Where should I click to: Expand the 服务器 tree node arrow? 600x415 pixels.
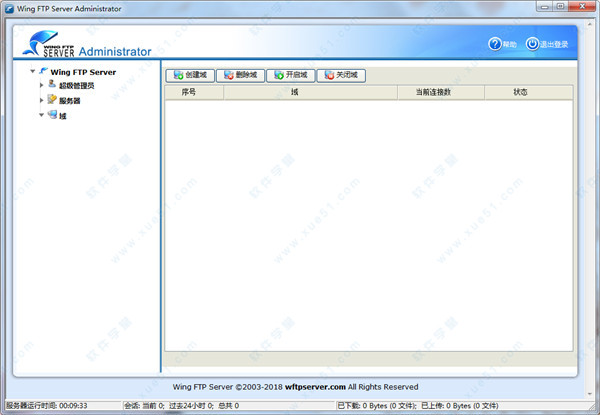(41, 100)
